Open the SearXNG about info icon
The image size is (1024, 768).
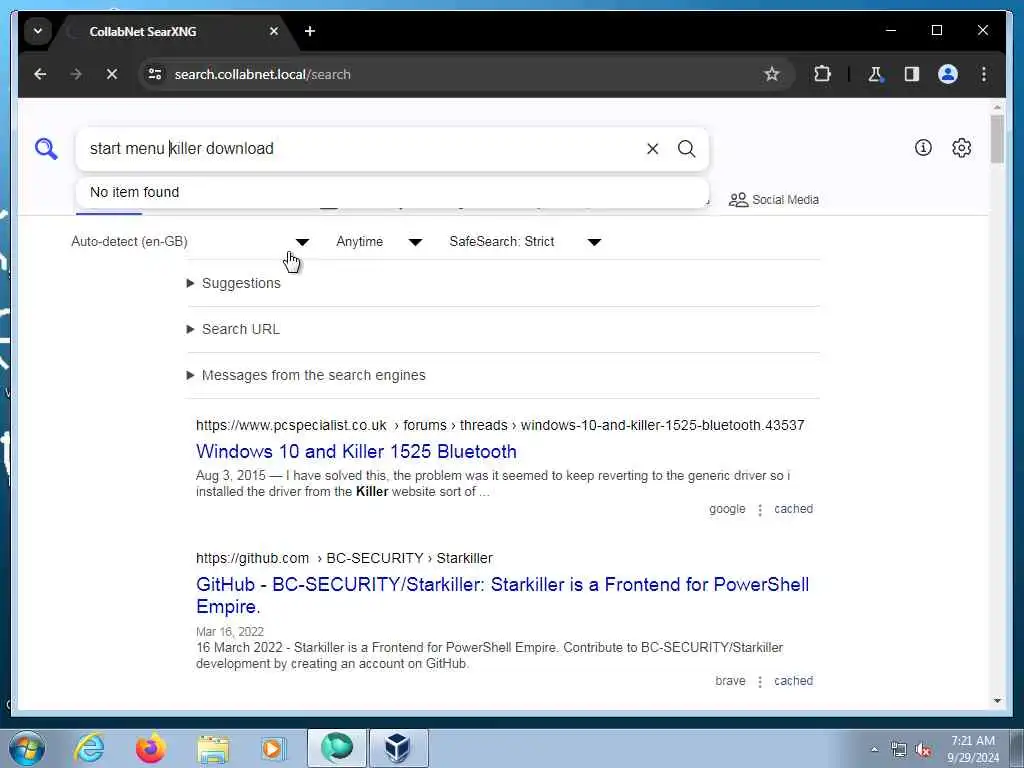tap(923, 148)
